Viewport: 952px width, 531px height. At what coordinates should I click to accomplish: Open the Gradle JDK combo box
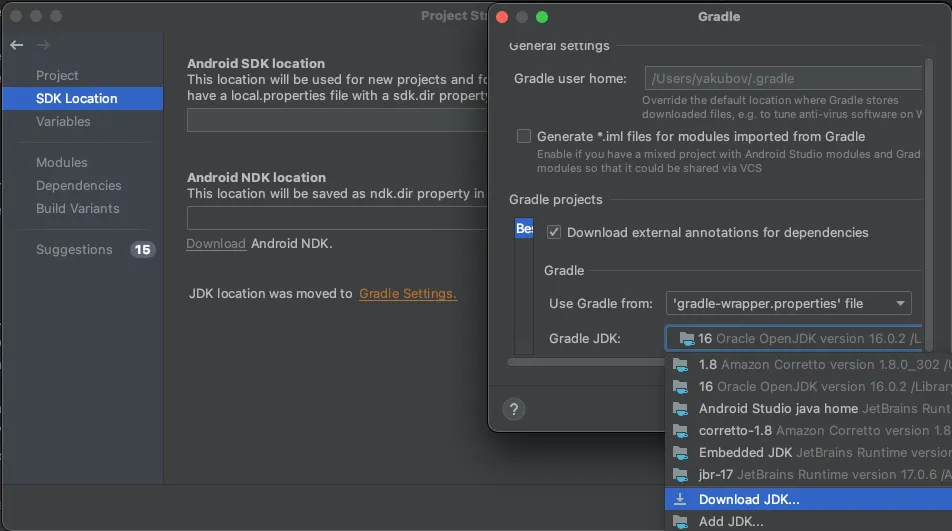[794, 339]
